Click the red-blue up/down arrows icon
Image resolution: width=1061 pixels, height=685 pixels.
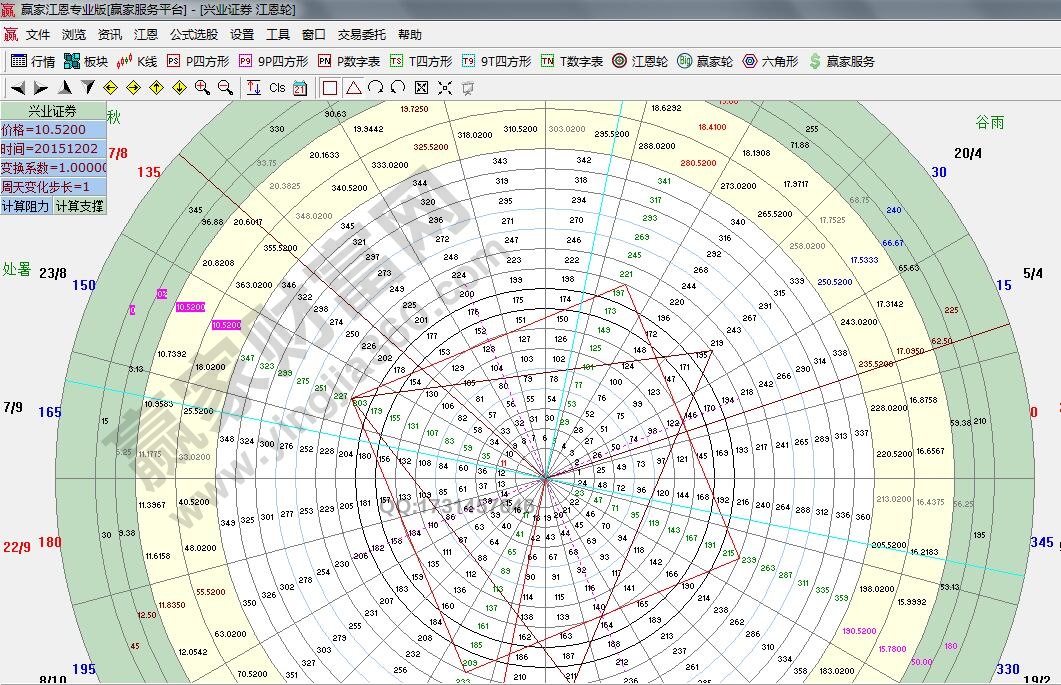253,88
